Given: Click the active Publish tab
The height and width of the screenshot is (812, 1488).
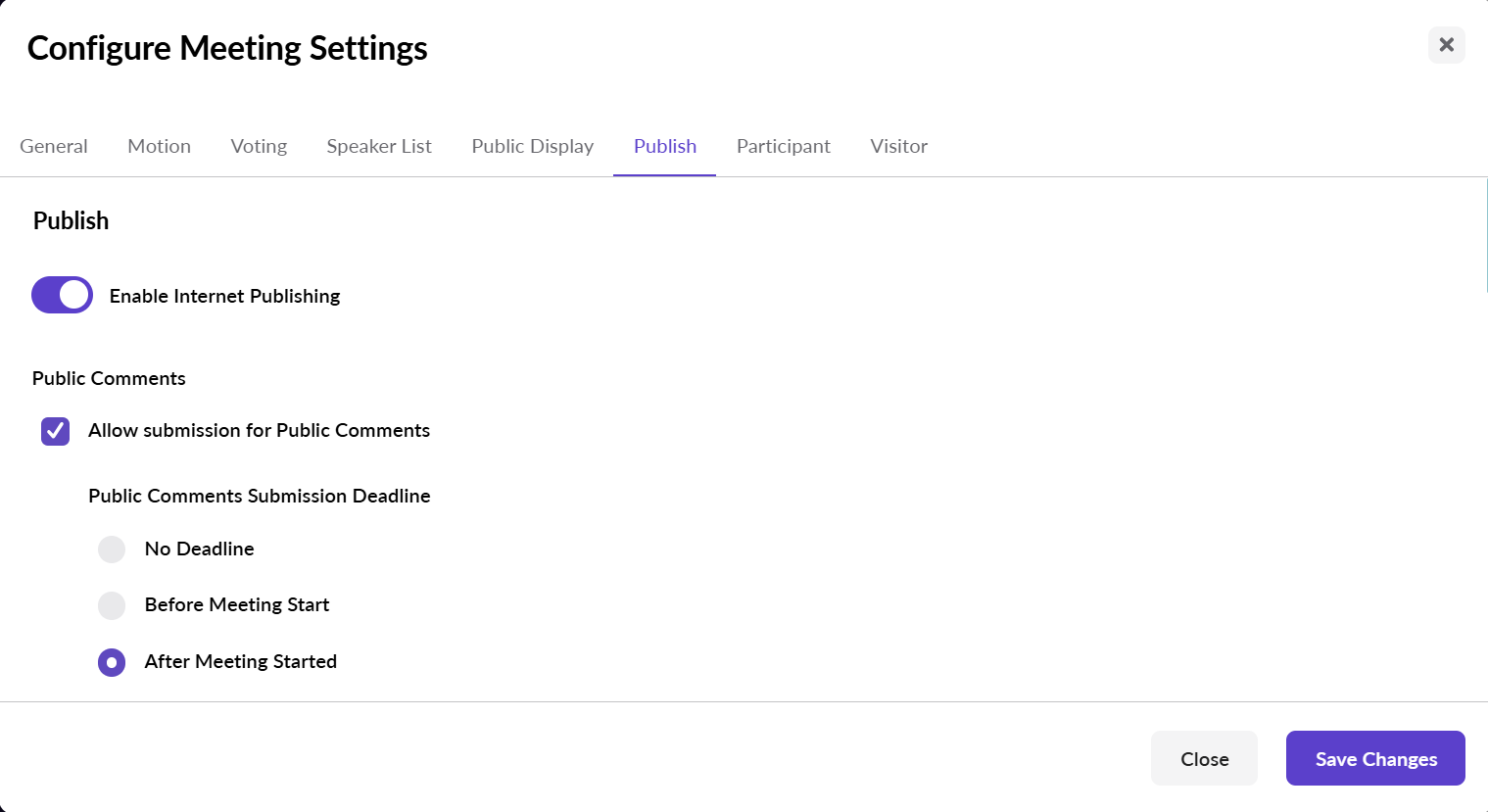Looking at the screenshot, I should point(664,146).
